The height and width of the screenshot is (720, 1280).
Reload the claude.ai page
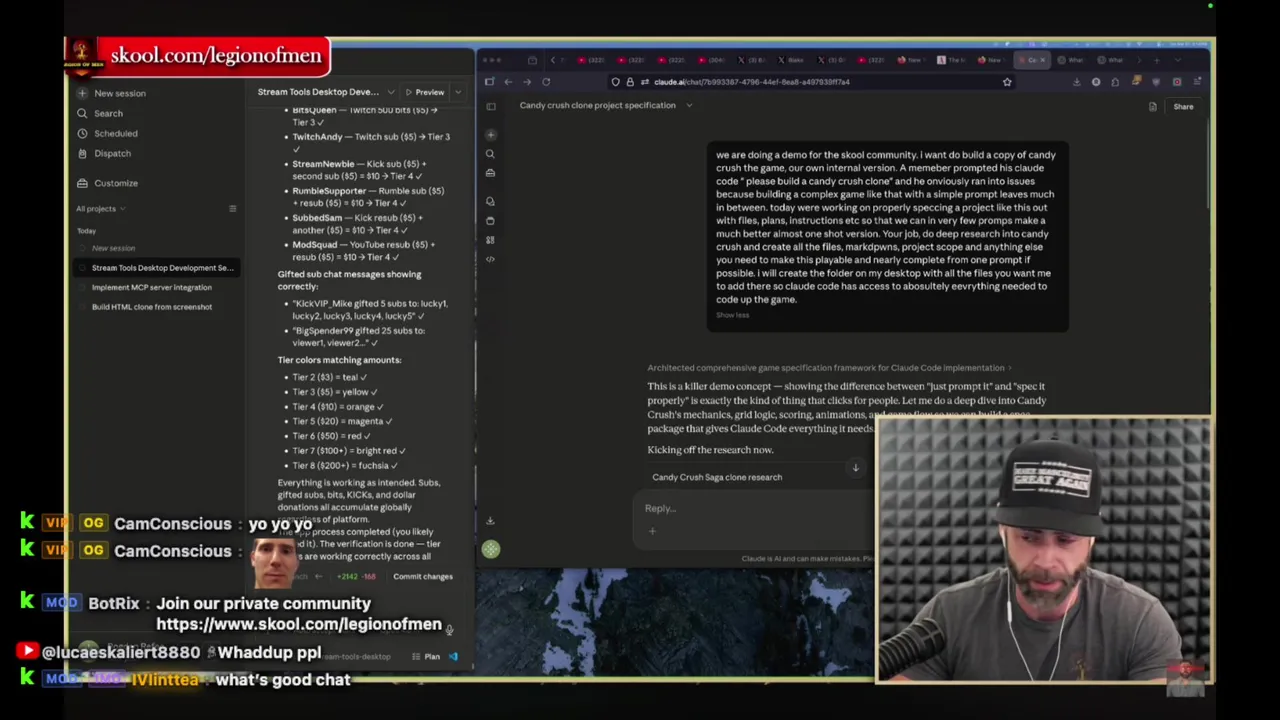click(x=546, y=82)
